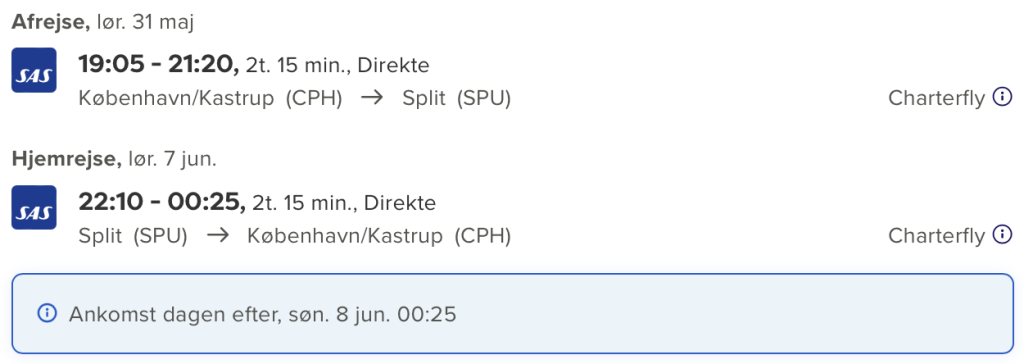This screenshot has width=1024, height=364.
Task: Click the arrow between CPH and Split
Action: tap(372, 99)
